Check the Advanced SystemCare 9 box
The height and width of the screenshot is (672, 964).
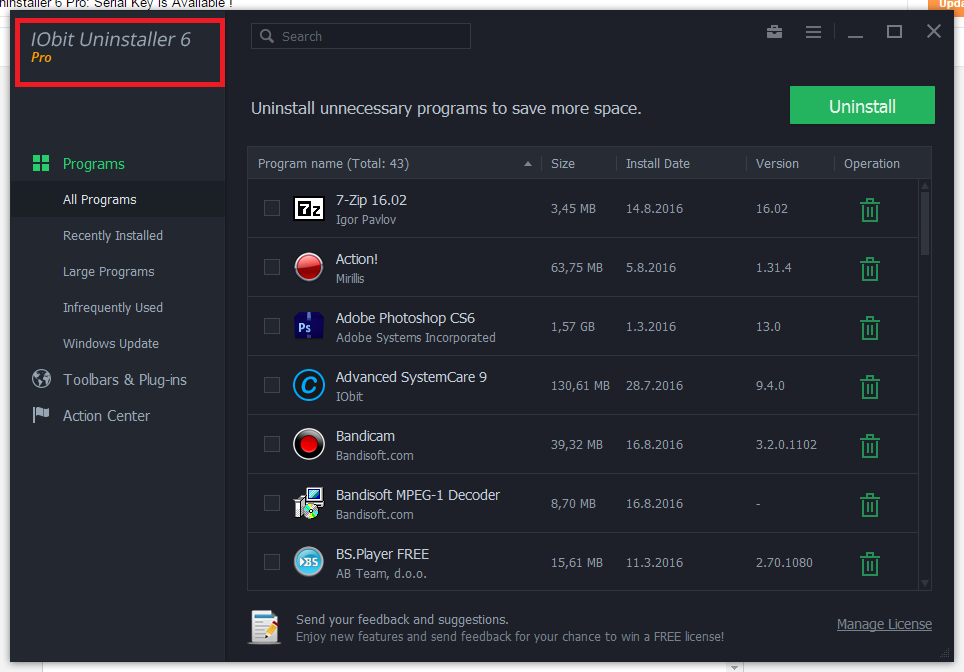[x=272, y=385]
